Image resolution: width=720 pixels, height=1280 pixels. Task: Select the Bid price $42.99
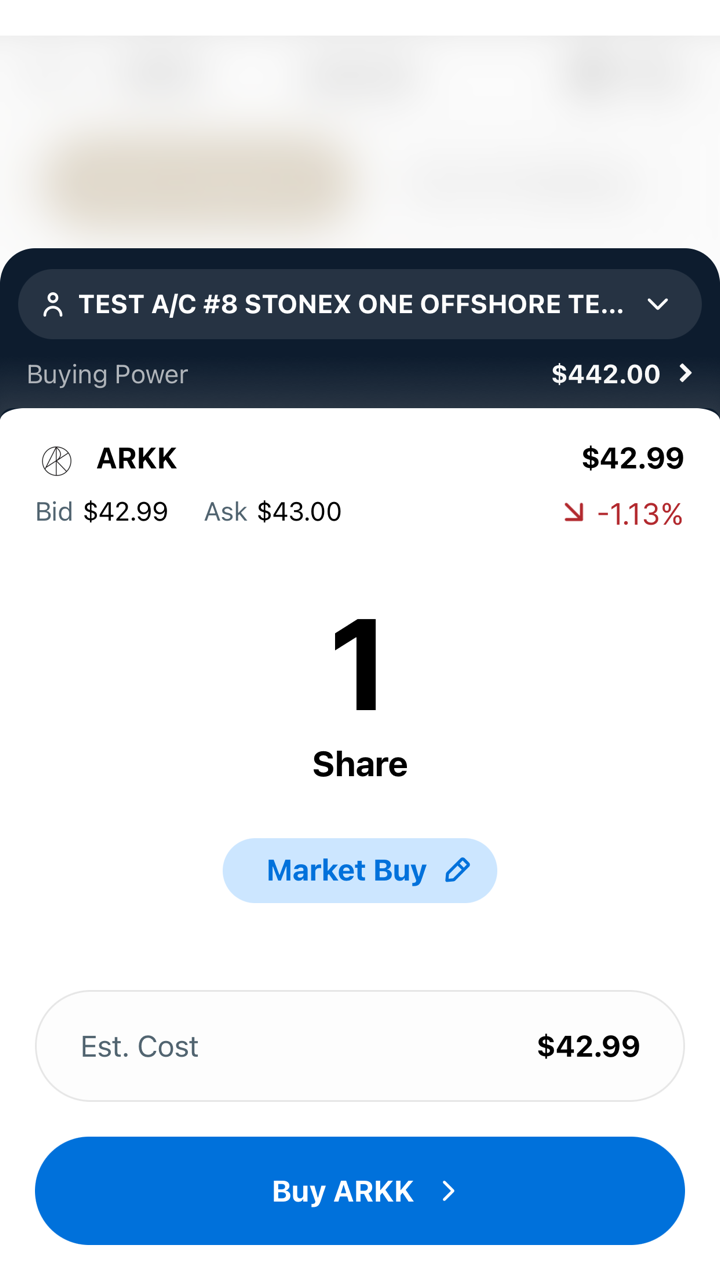pyautogui.click(x=125, y=512)
